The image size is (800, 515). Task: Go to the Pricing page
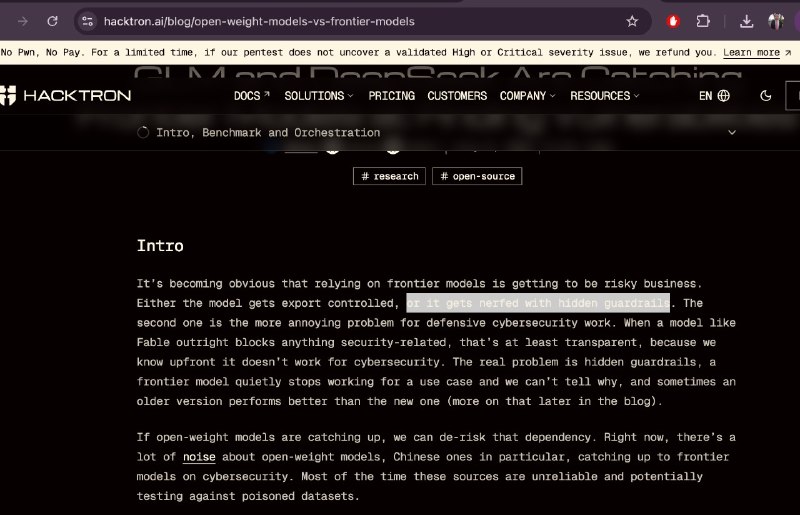[x=391, y=95]
